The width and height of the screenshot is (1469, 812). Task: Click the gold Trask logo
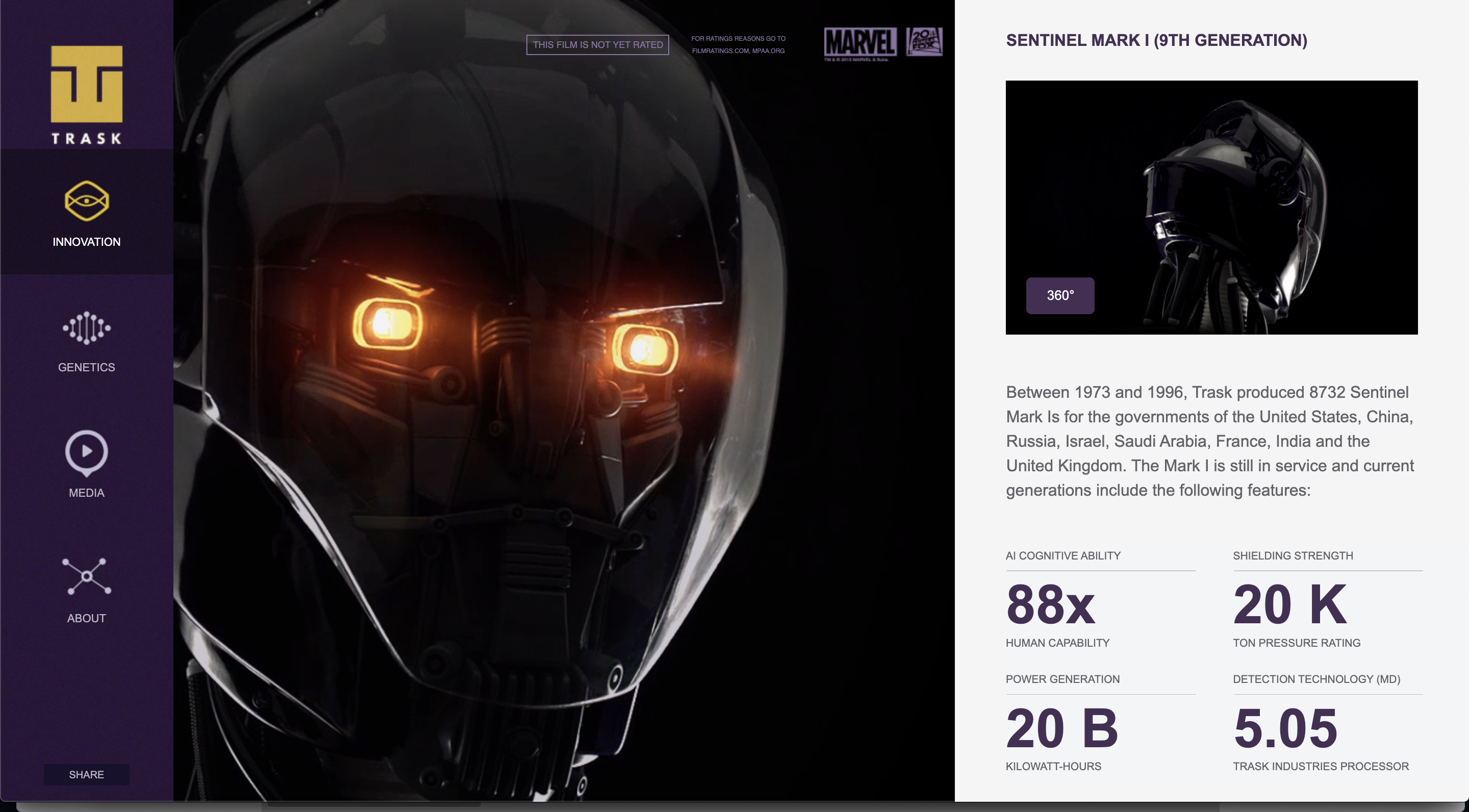pos(87,84)
